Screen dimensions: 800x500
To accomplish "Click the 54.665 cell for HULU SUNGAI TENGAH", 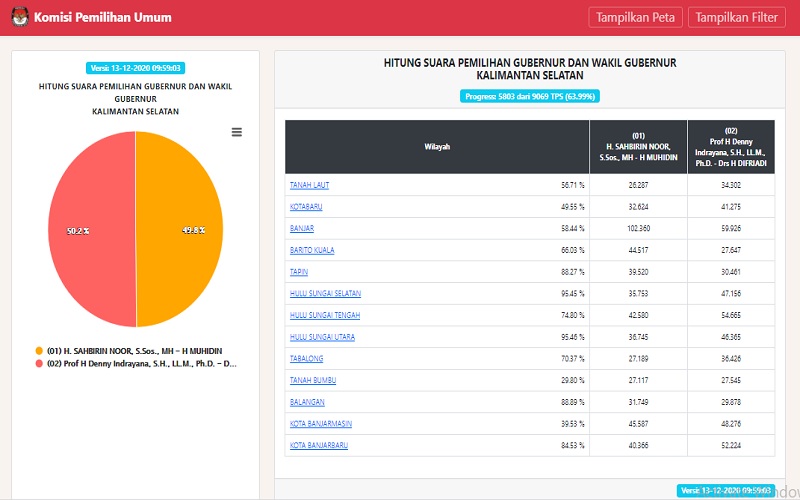I will (731, 315).
